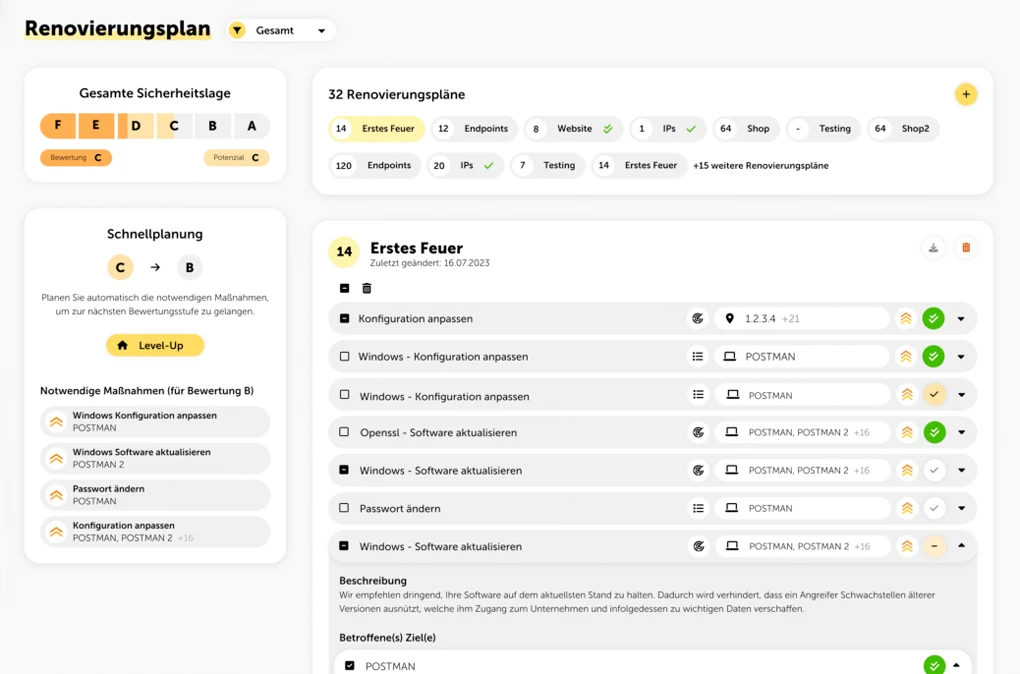Collapse the expanded Windows - Software aktualisieren row
The height and width of the screenshot is (674, 1020).
click(961, 546)
